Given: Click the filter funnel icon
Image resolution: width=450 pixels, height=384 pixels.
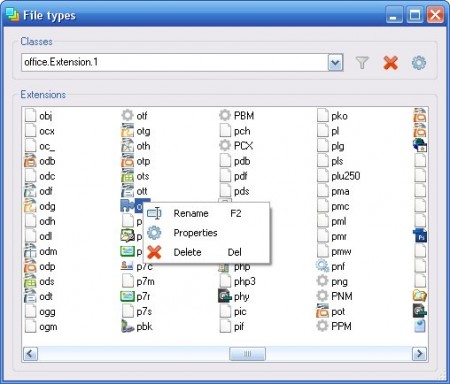Looking at the screenshot, I should (362, 62).
